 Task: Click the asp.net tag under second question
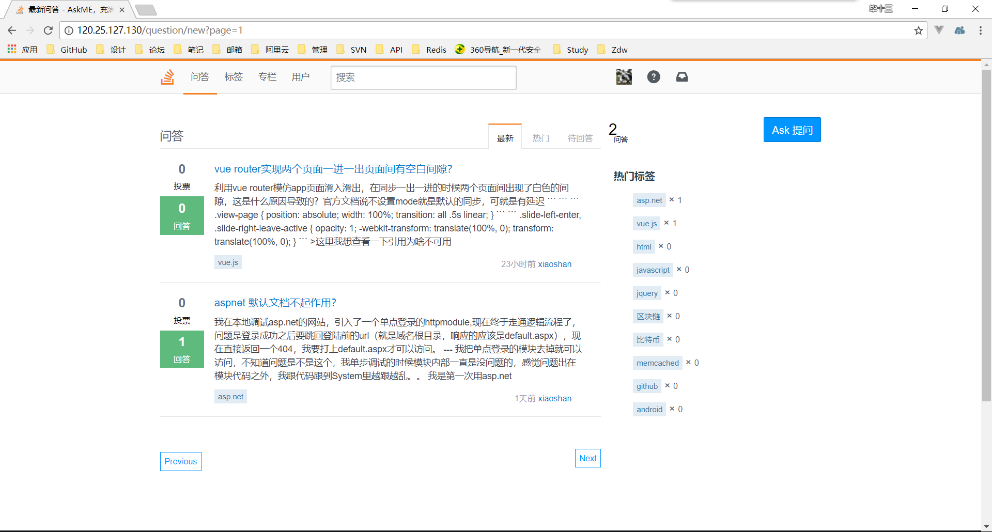pyautogui.click(x=230, y=397)
